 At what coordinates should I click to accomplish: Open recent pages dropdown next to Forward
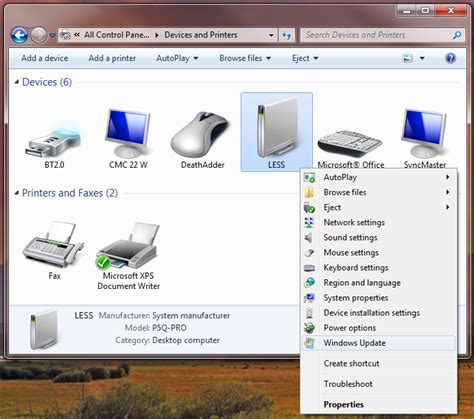pyautogui.click(x=52, y=35)
